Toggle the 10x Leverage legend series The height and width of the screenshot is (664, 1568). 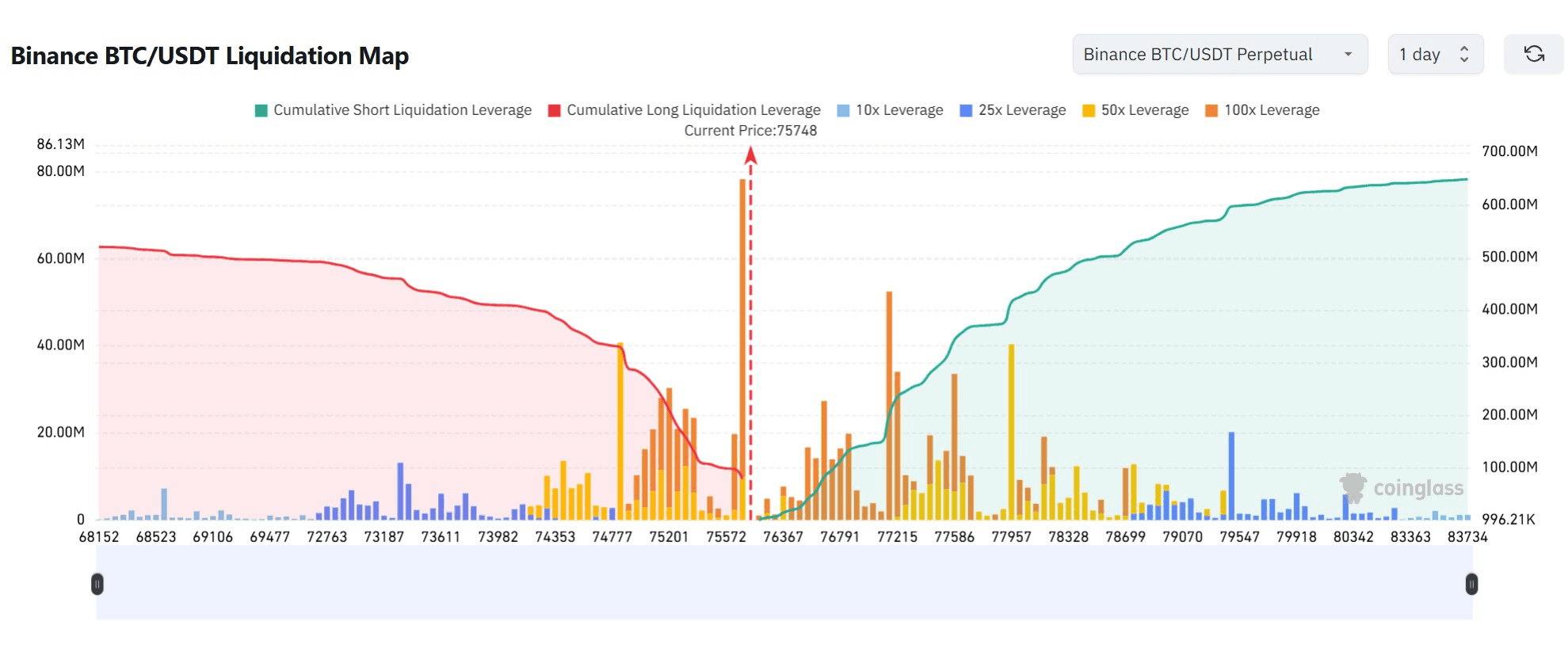point(891,110)
